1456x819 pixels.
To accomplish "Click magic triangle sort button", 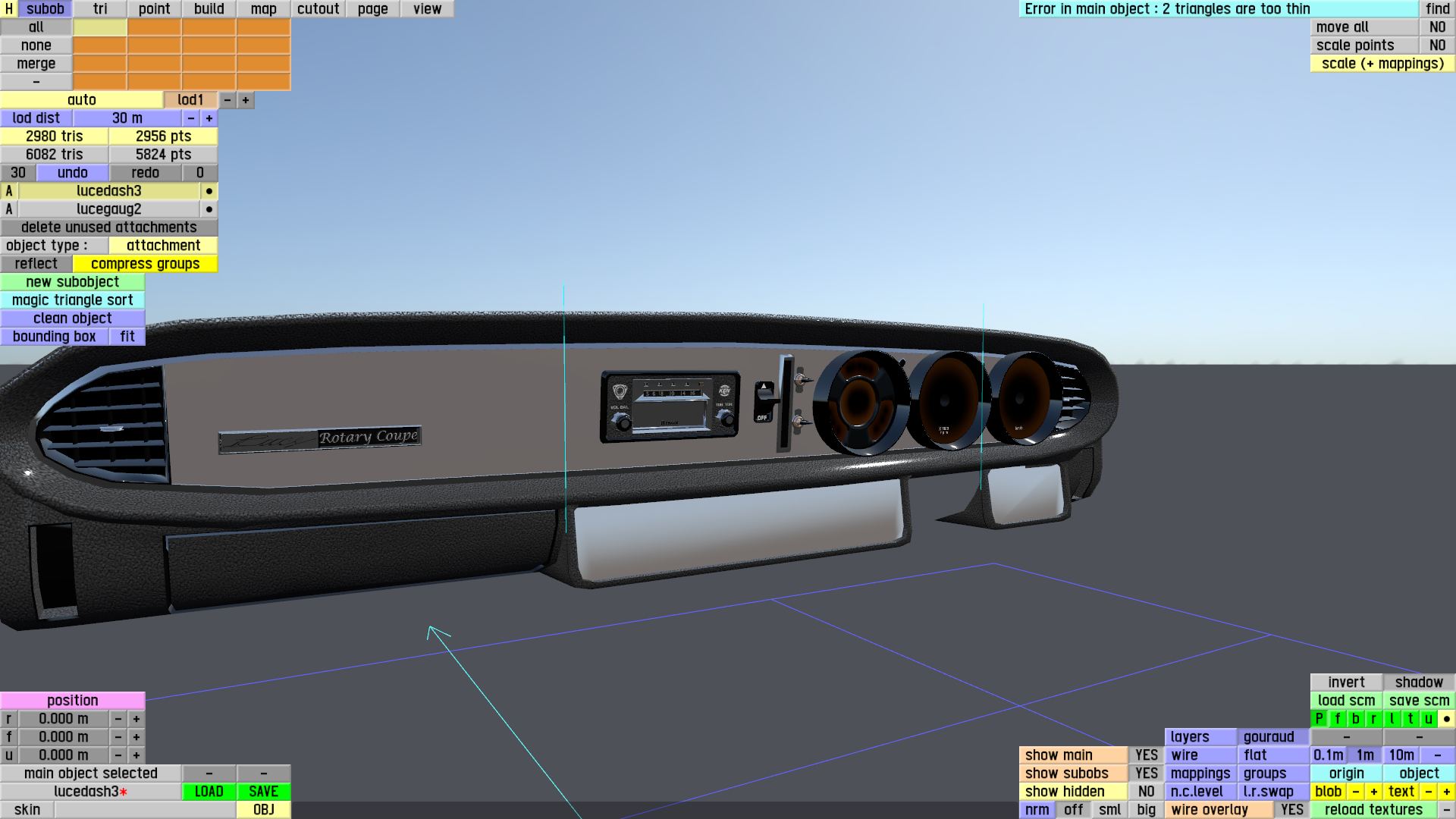I will pyautogui.click(x=73, y=300).
